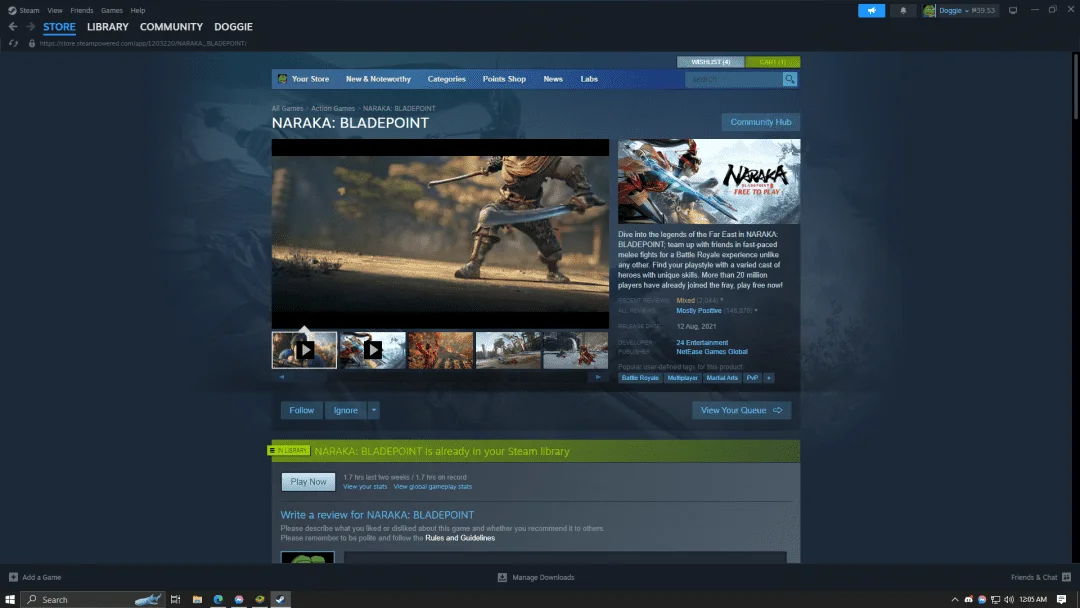The width and height of the screenshot is (1080, 608).
Task: Open the Points Shop
Action: [504, 79]
